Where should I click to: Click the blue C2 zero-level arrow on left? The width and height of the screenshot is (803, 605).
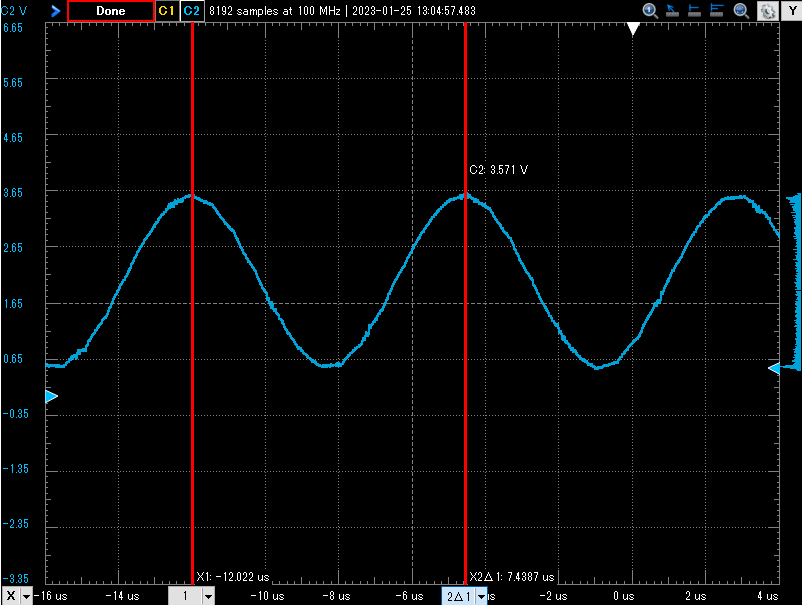click(52, 396)
